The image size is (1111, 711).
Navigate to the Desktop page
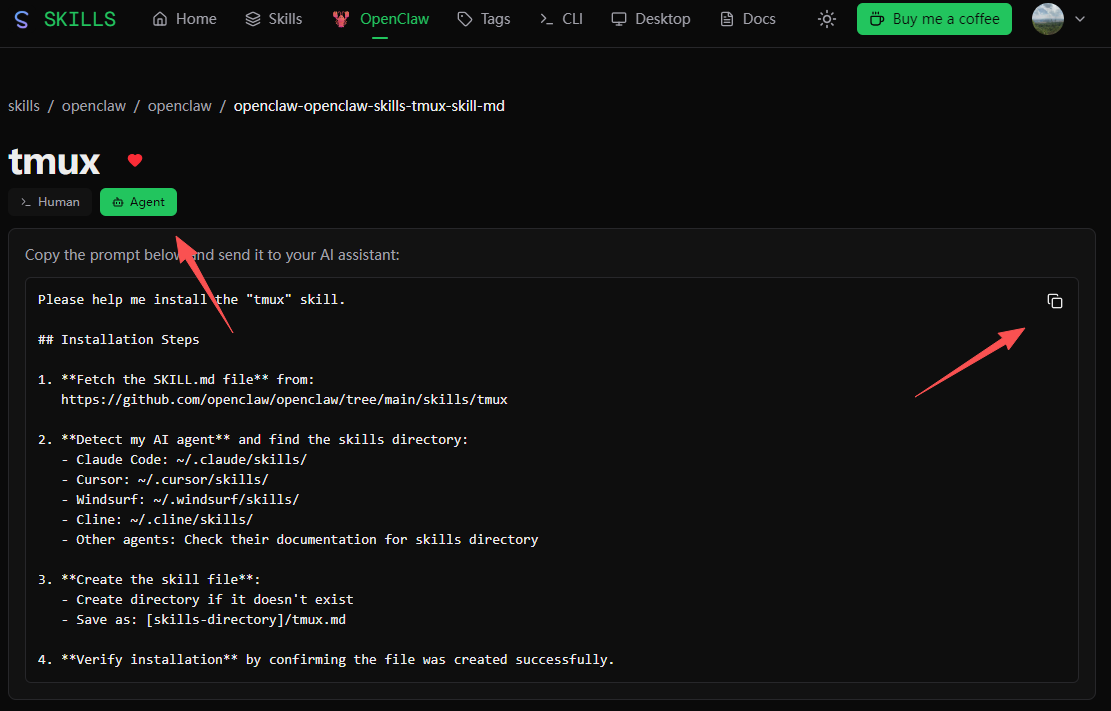click(651, 19)
